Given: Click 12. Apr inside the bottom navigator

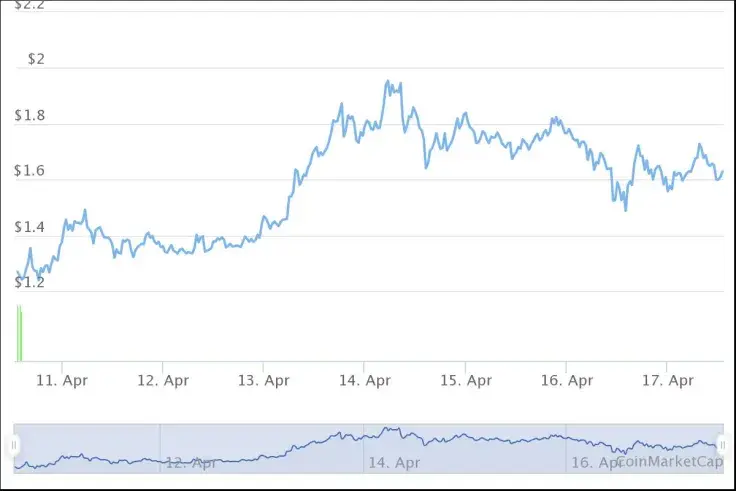Looking at the screenshot, I should pyautogui.click(x=191, y=463).
